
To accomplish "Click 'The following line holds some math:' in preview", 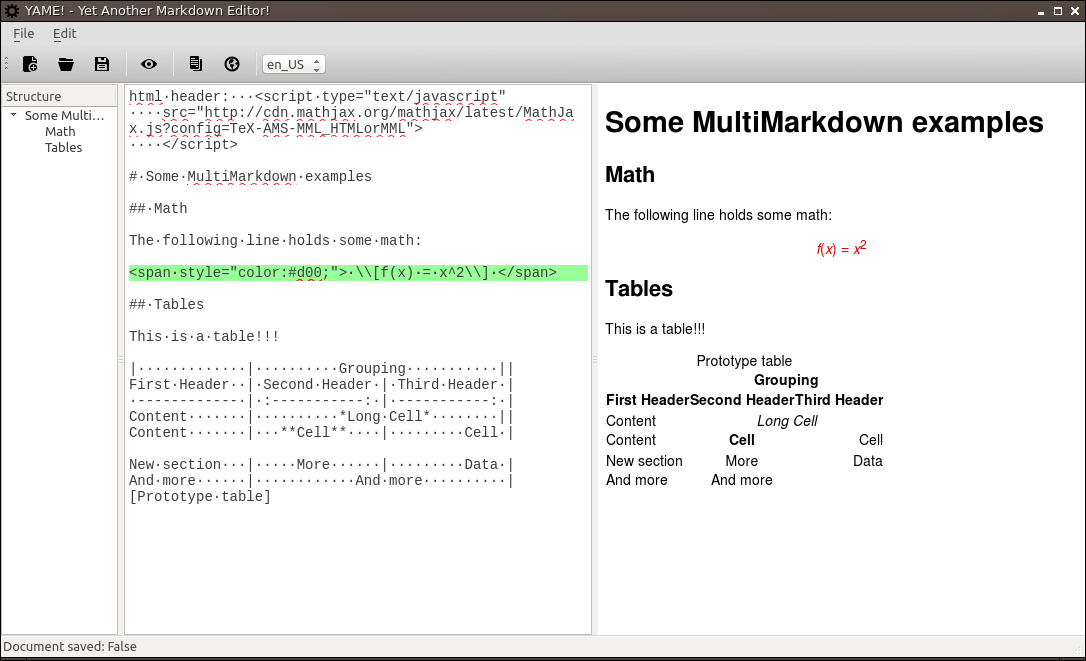I will (x=718, y=215).
